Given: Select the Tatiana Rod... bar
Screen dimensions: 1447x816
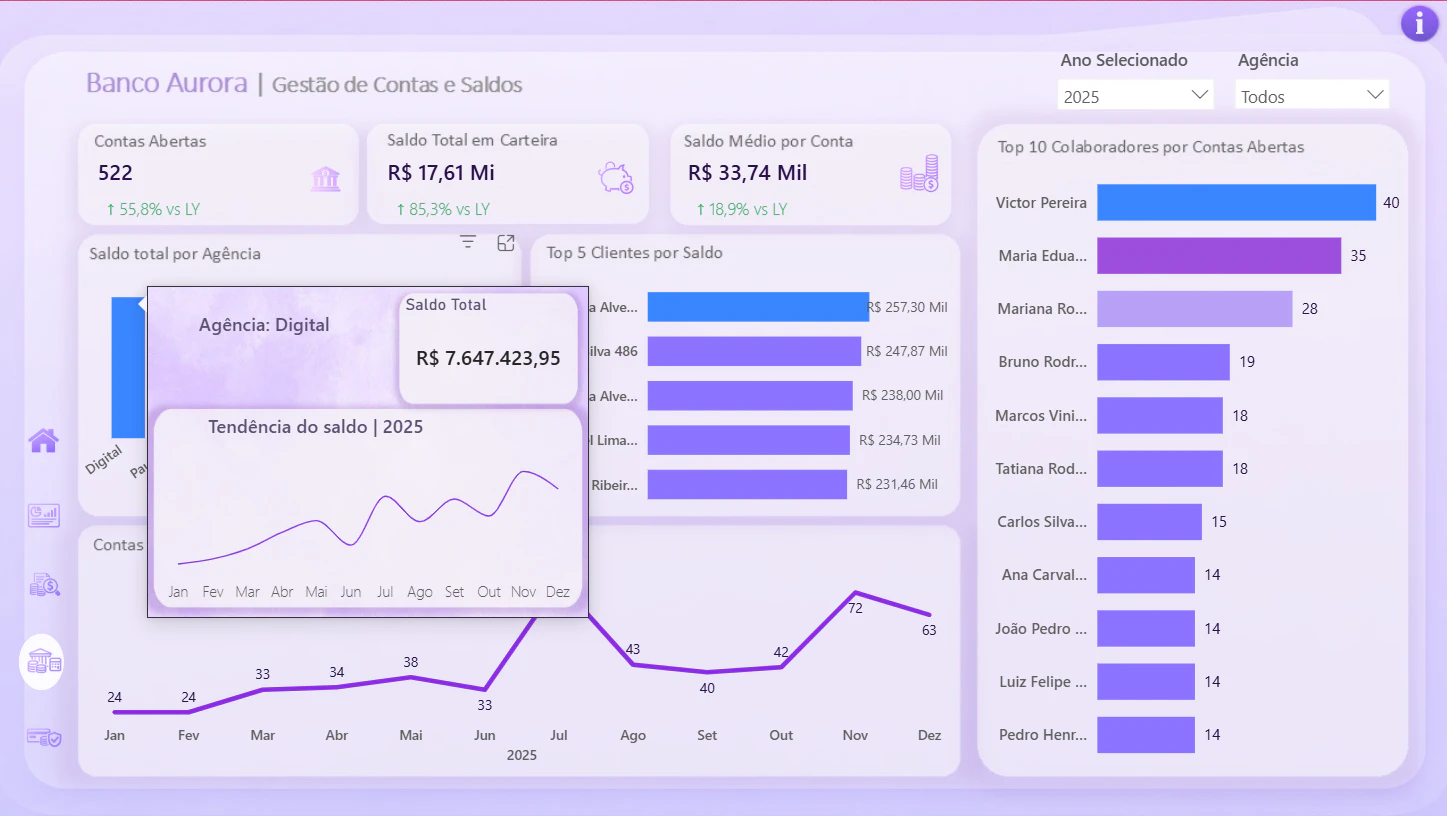Looking at the screenshot, I should pyautogui.click(x=1159, y=468).
